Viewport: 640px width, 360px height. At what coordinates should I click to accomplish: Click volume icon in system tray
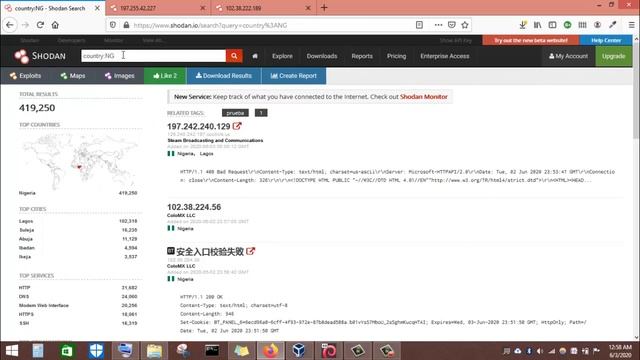coord(540,351)
